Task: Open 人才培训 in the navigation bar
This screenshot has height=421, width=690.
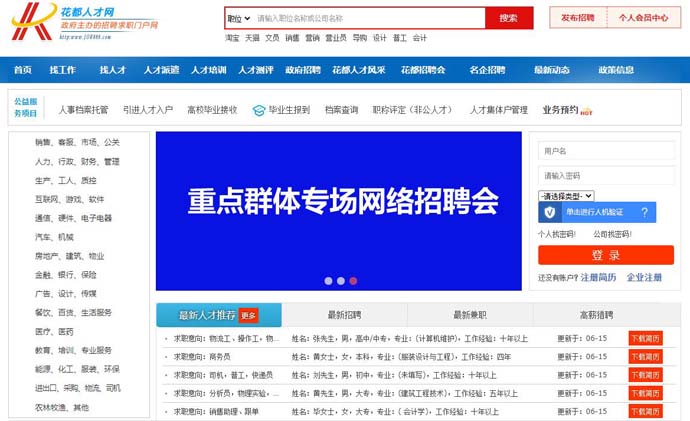Action: tap(209, 70)
